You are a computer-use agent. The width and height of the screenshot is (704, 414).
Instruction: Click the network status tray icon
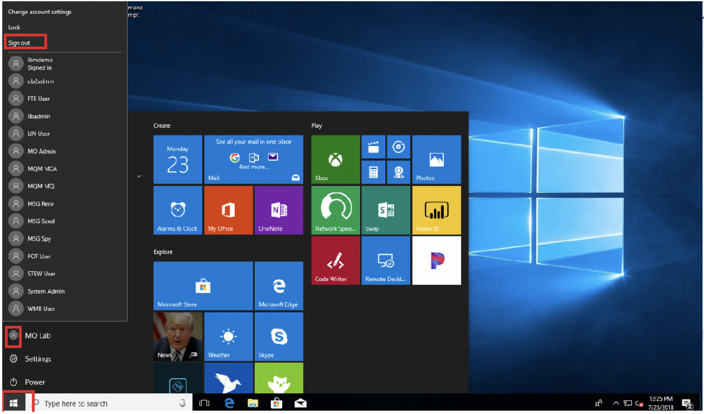[x=628, y=404]
